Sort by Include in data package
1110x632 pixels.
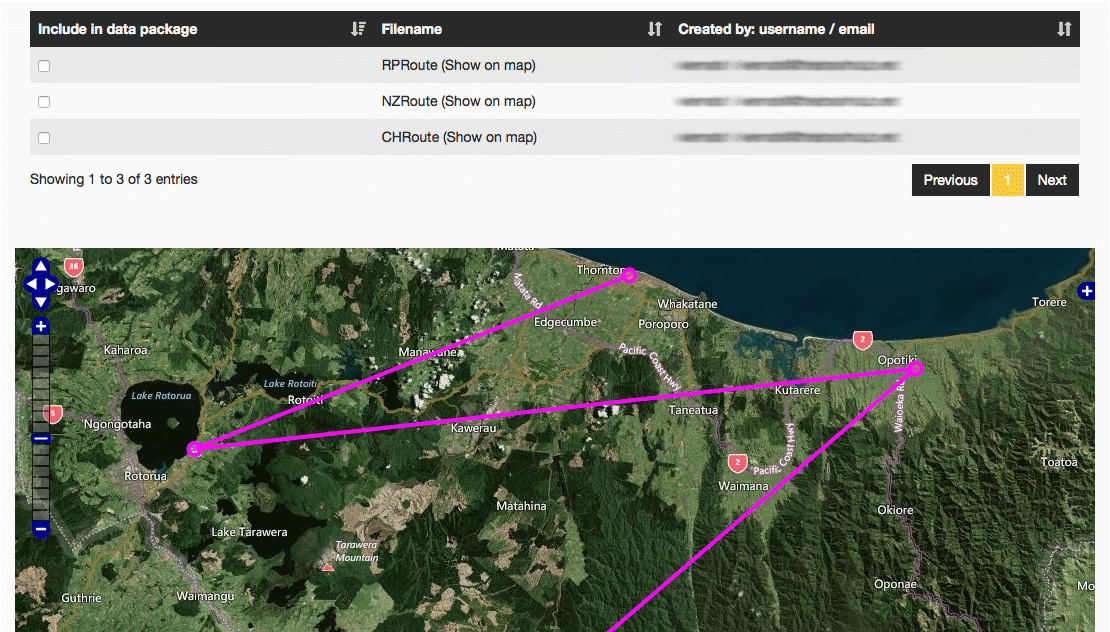[x=358, y=29]
